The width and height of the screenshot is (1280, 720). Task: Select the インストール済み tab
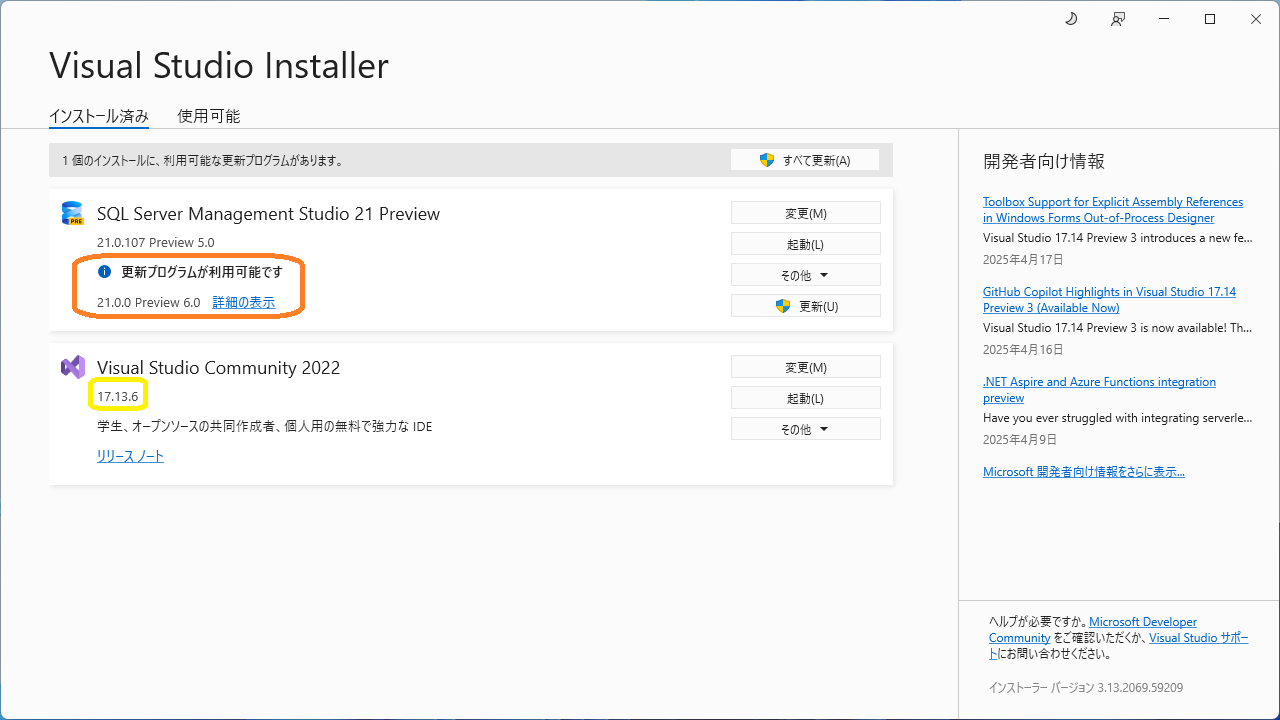99,116
